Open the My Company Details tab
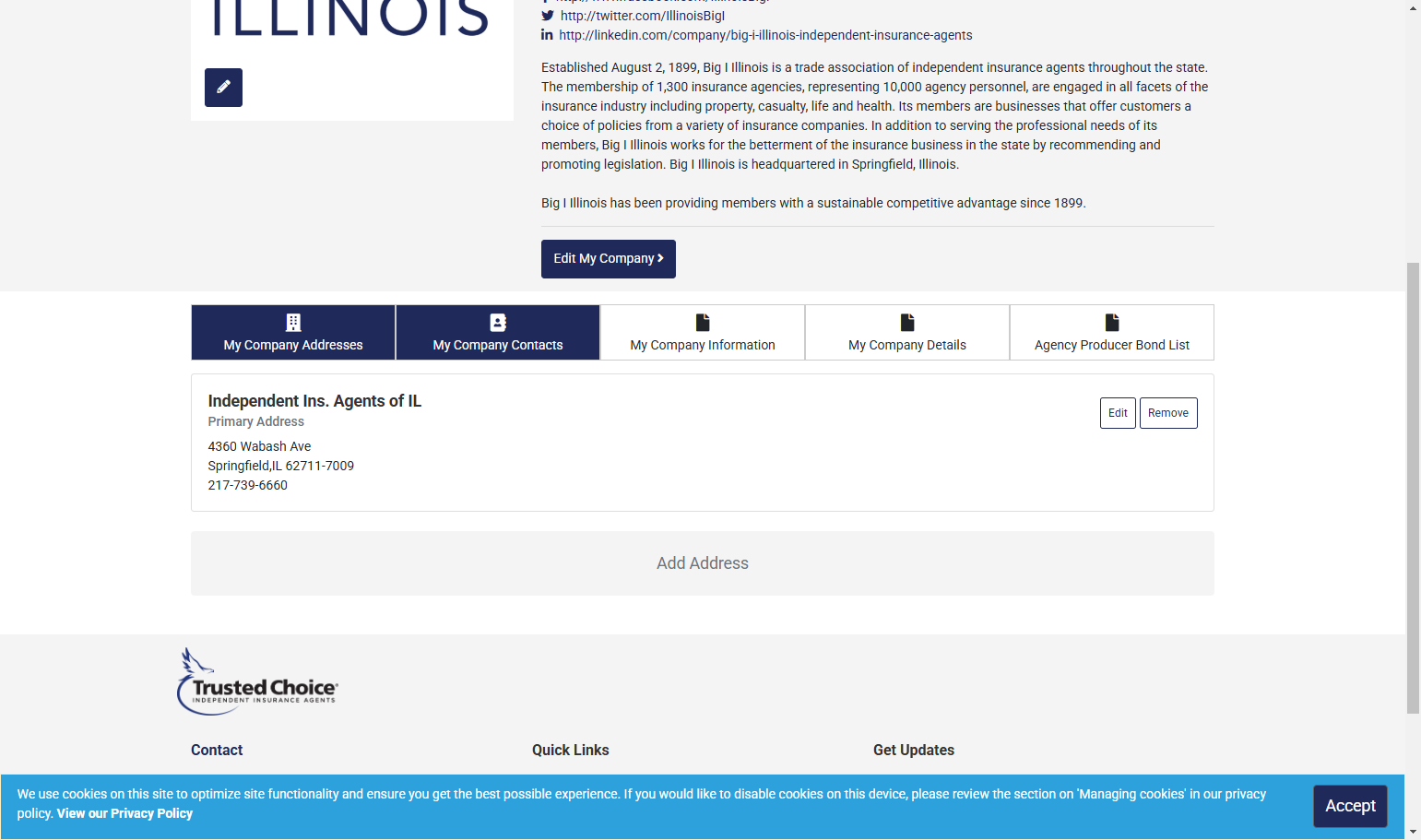The image size is (1421, 840). [x=907, y=332]
